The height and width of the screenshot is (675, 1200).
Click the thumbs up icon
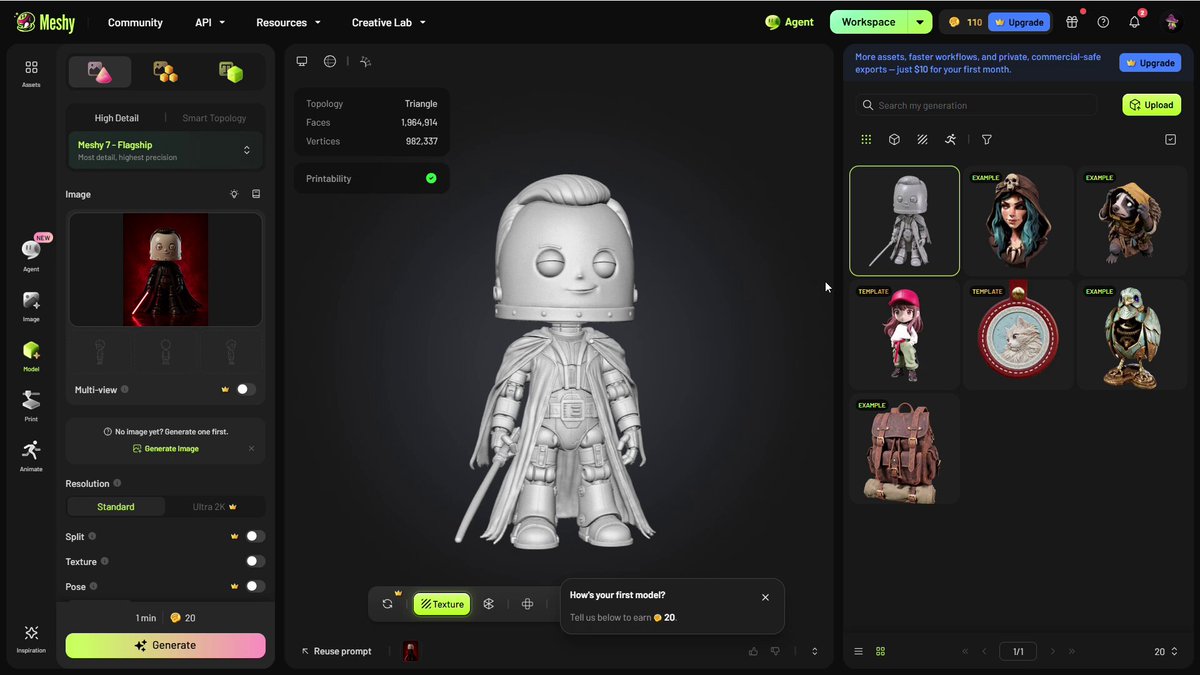753,651
